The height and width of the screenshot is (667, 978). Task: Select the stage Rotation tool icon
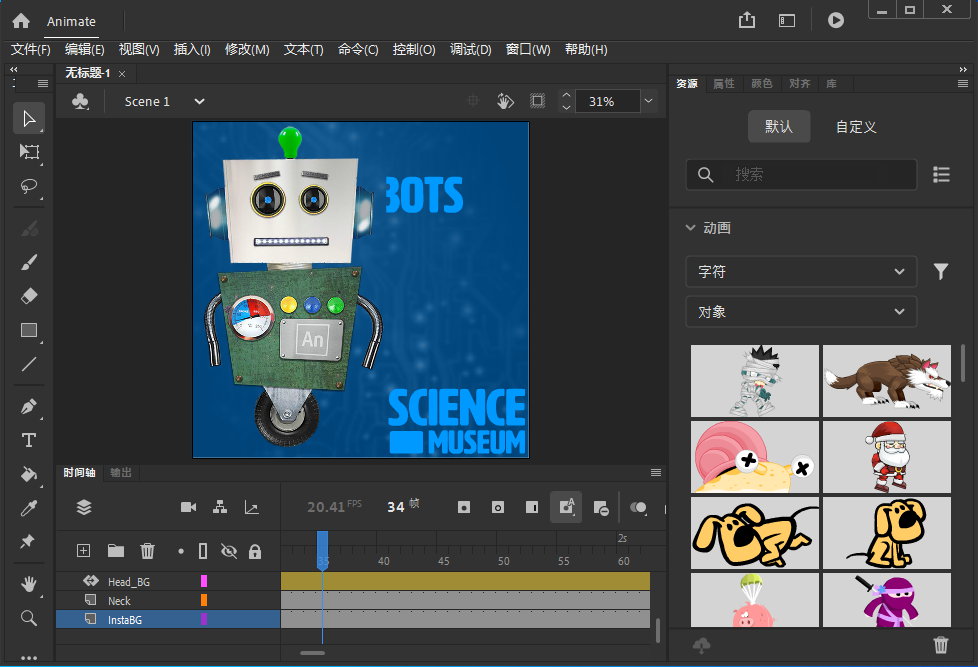pyautogui.click(x=505, y=100)
